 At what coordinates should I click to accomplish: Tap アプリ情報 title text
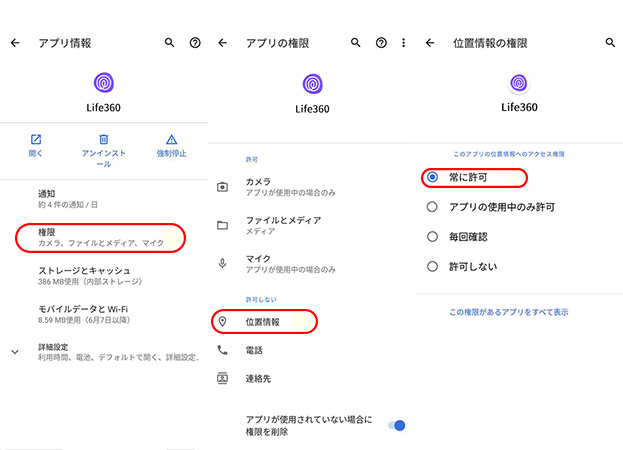[65, 43]
